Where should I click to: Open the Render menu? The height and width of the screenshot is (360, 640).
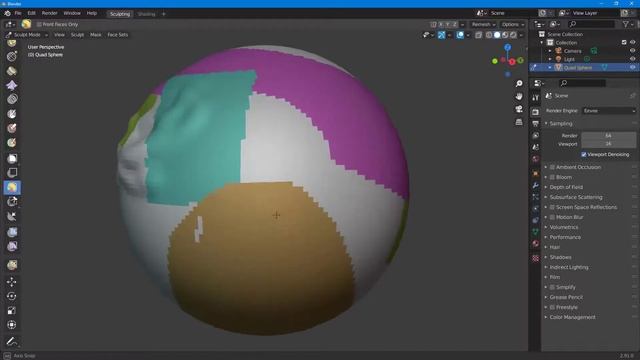[49, 13]
